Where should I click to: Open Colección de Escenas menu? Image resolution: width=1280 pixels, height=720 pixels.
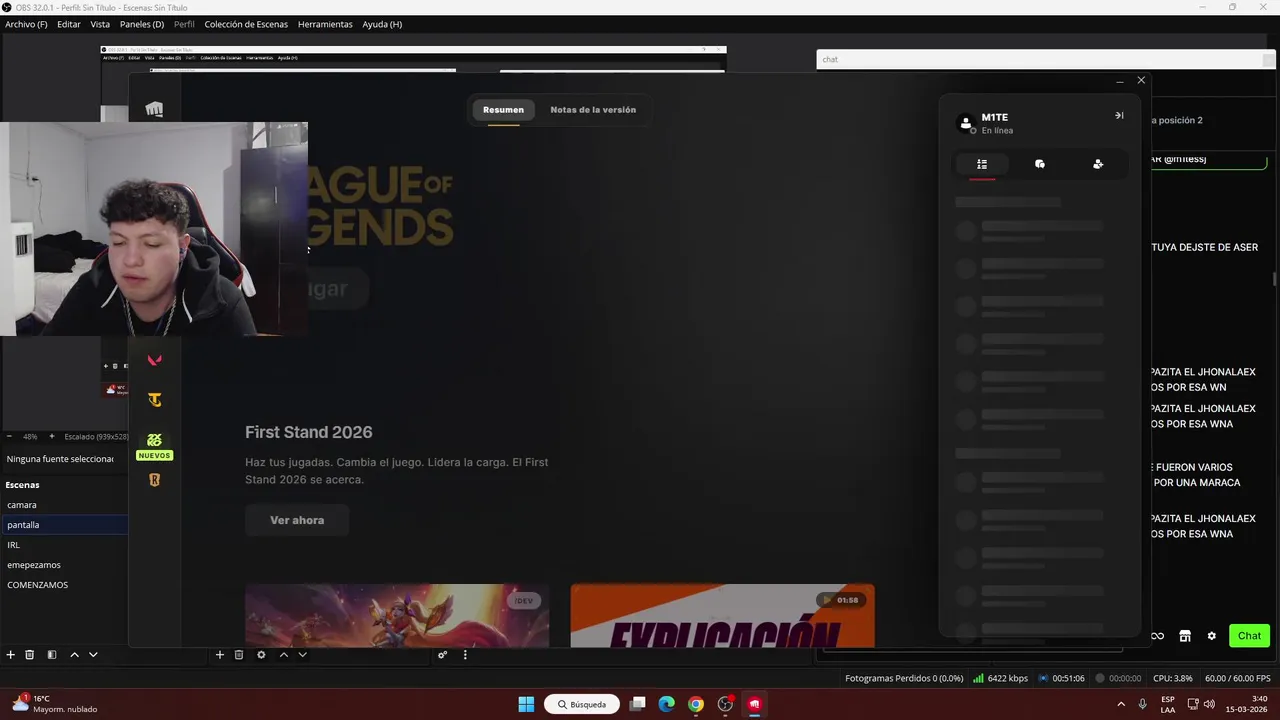[246, 24]
